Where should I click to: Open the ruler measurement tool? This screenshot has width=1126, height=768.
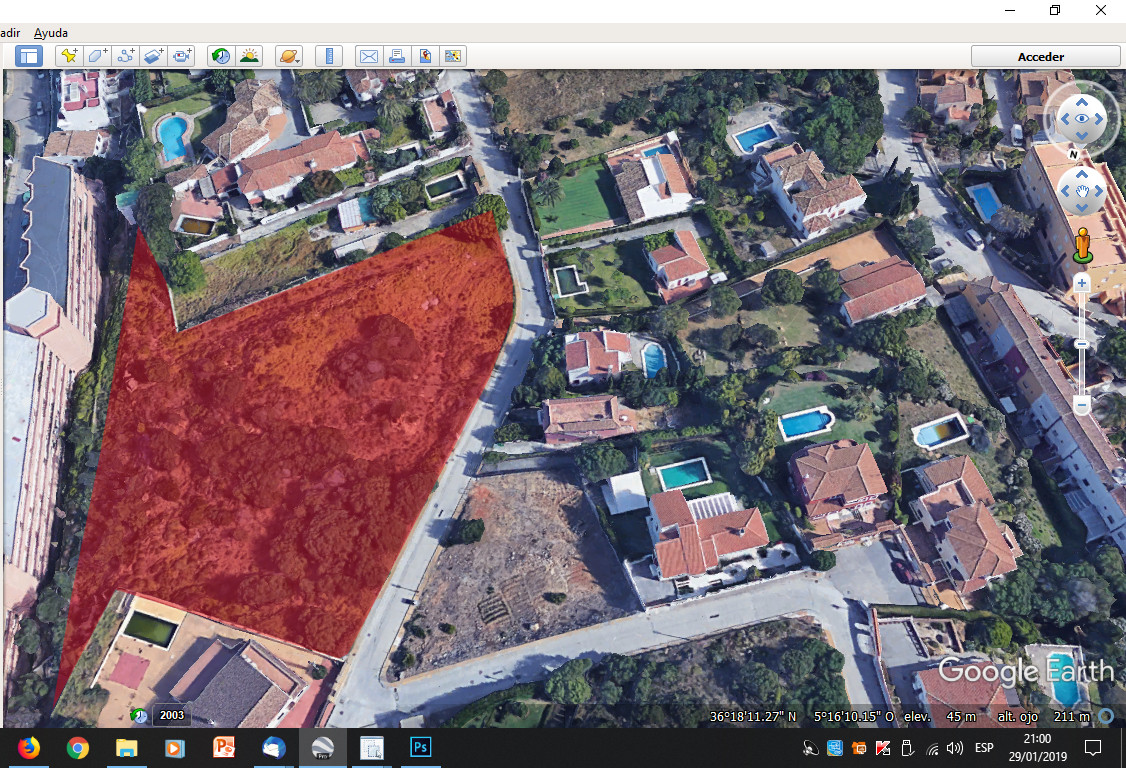tap(329, 56)
